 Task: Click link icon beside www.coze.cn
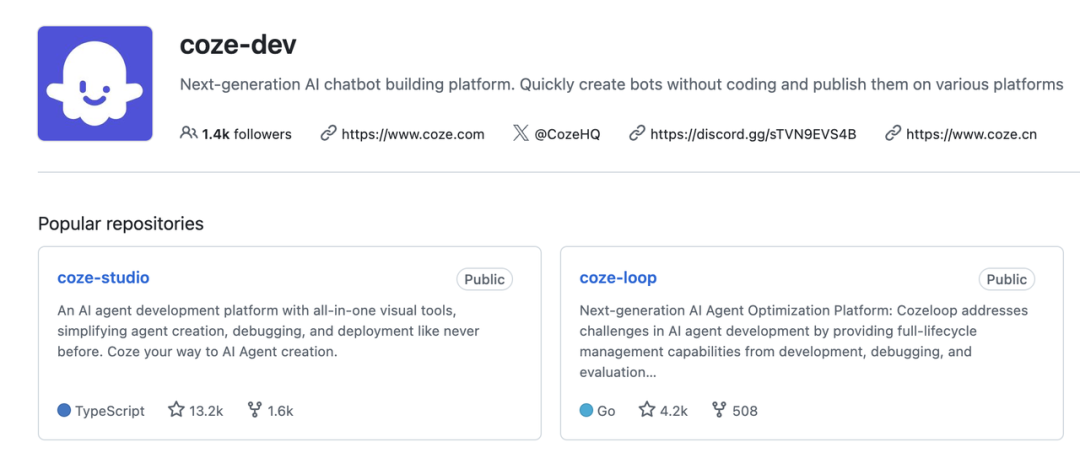click(x=893, y=133)
